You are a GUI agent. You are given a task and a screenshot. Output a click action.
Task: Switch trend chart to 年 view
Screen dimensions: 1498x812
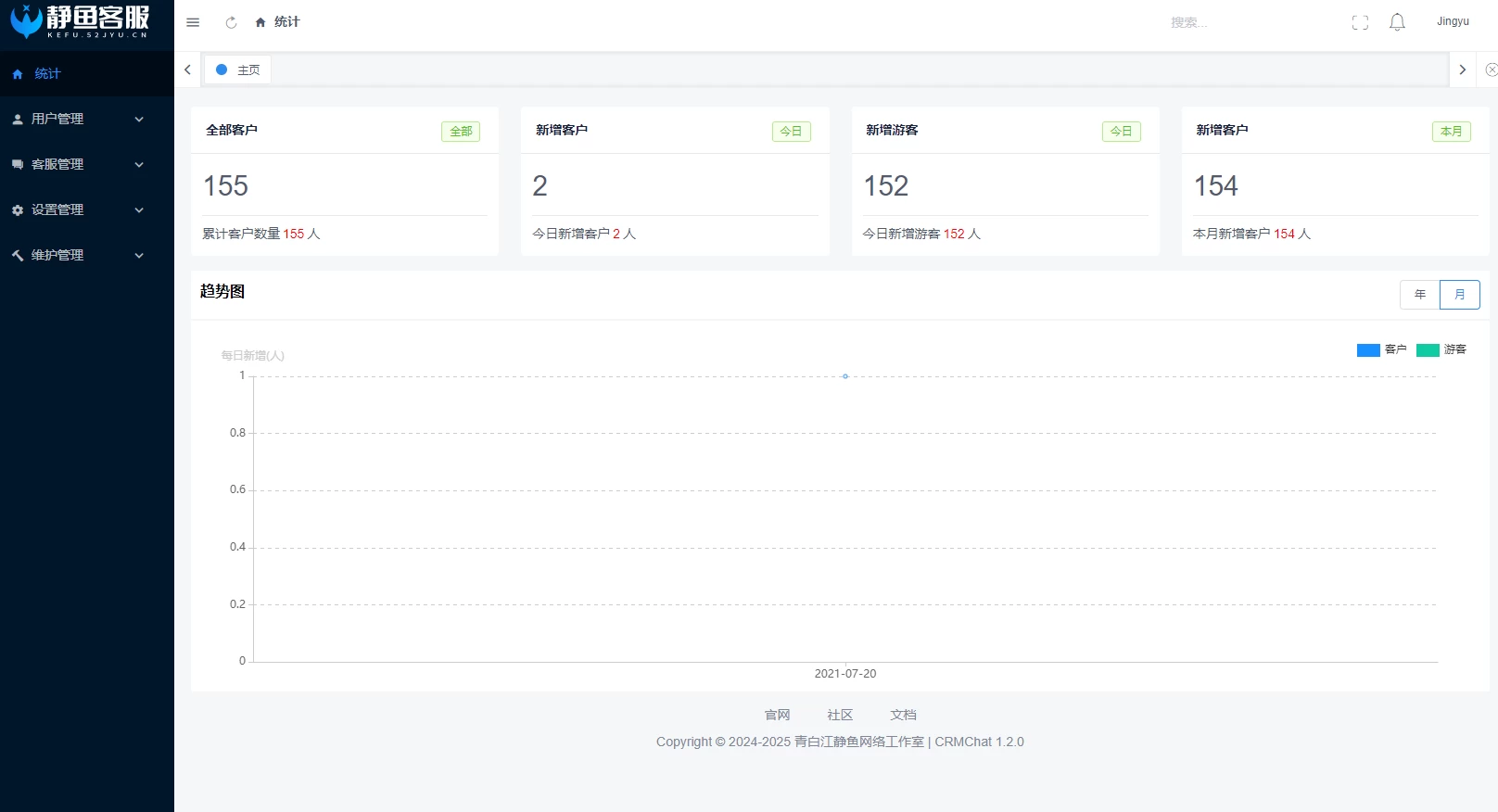[x=1419, y=295]
